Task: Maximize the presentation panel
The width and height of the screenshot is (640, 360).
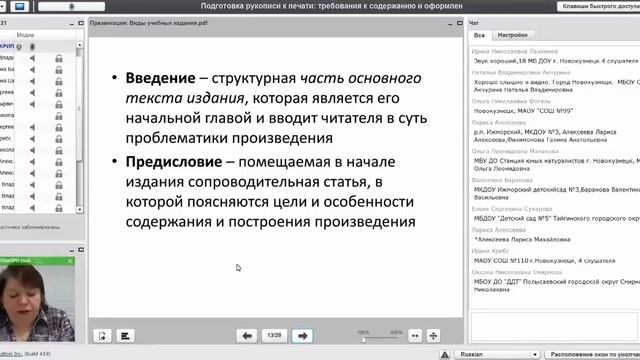Action: click(x=460, y=23)
